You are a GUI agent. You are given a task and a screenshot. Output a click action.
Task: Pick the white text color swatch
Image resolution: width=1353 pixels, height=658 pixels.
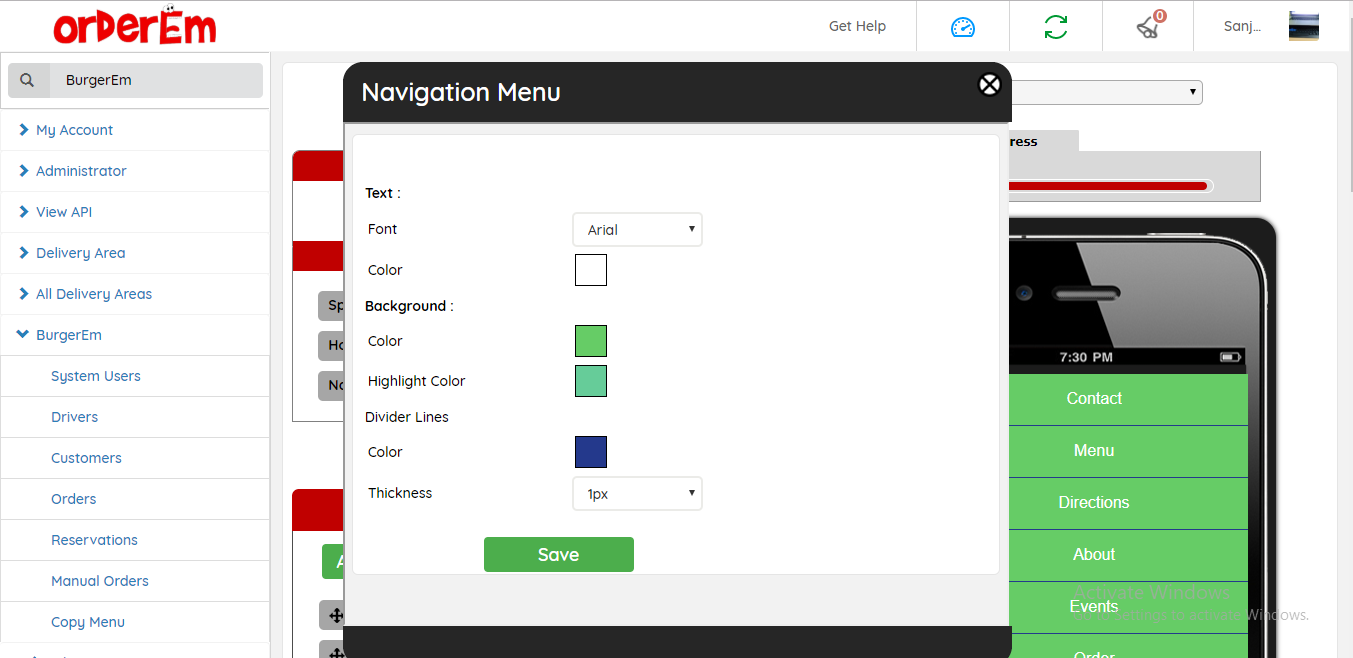tap(590, 270)
